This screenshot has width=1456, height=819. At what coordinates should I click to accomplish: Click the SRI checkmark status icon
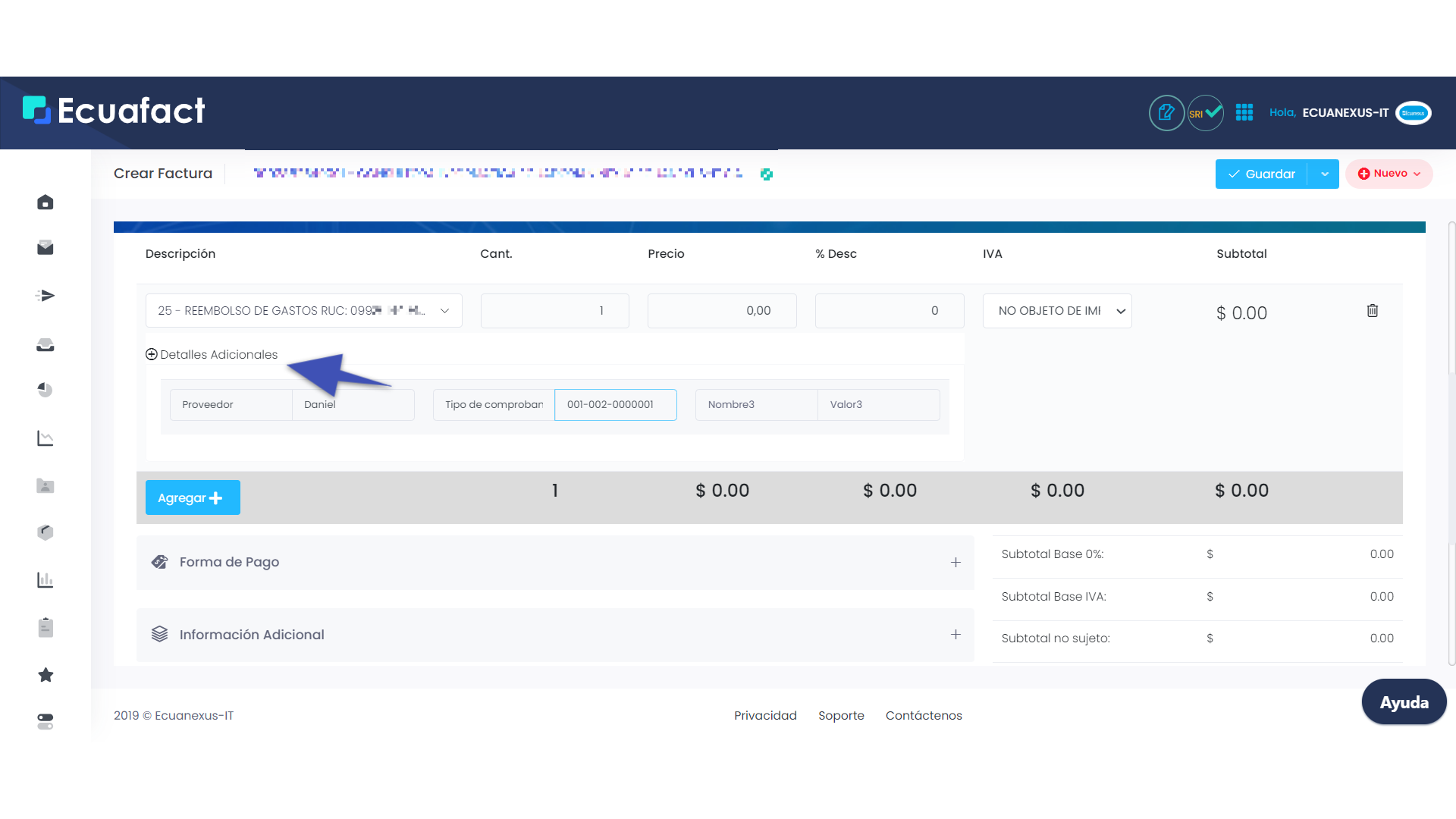[1205, 113]
